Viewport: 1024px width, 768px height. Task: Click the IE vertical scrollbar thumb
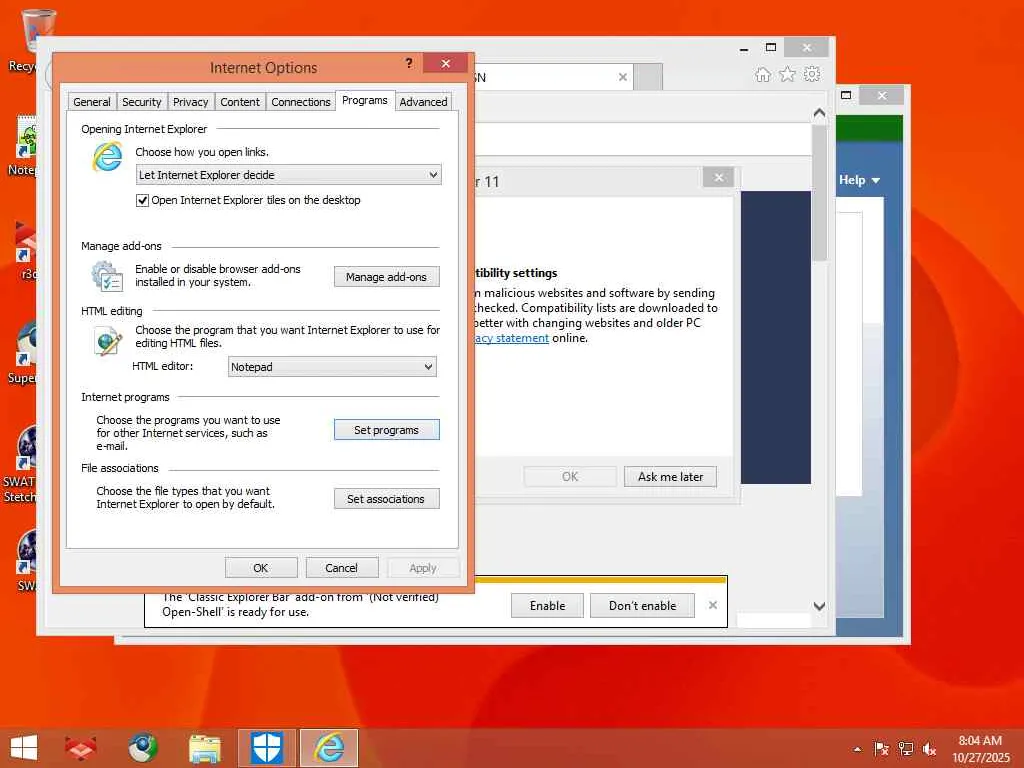819,193
